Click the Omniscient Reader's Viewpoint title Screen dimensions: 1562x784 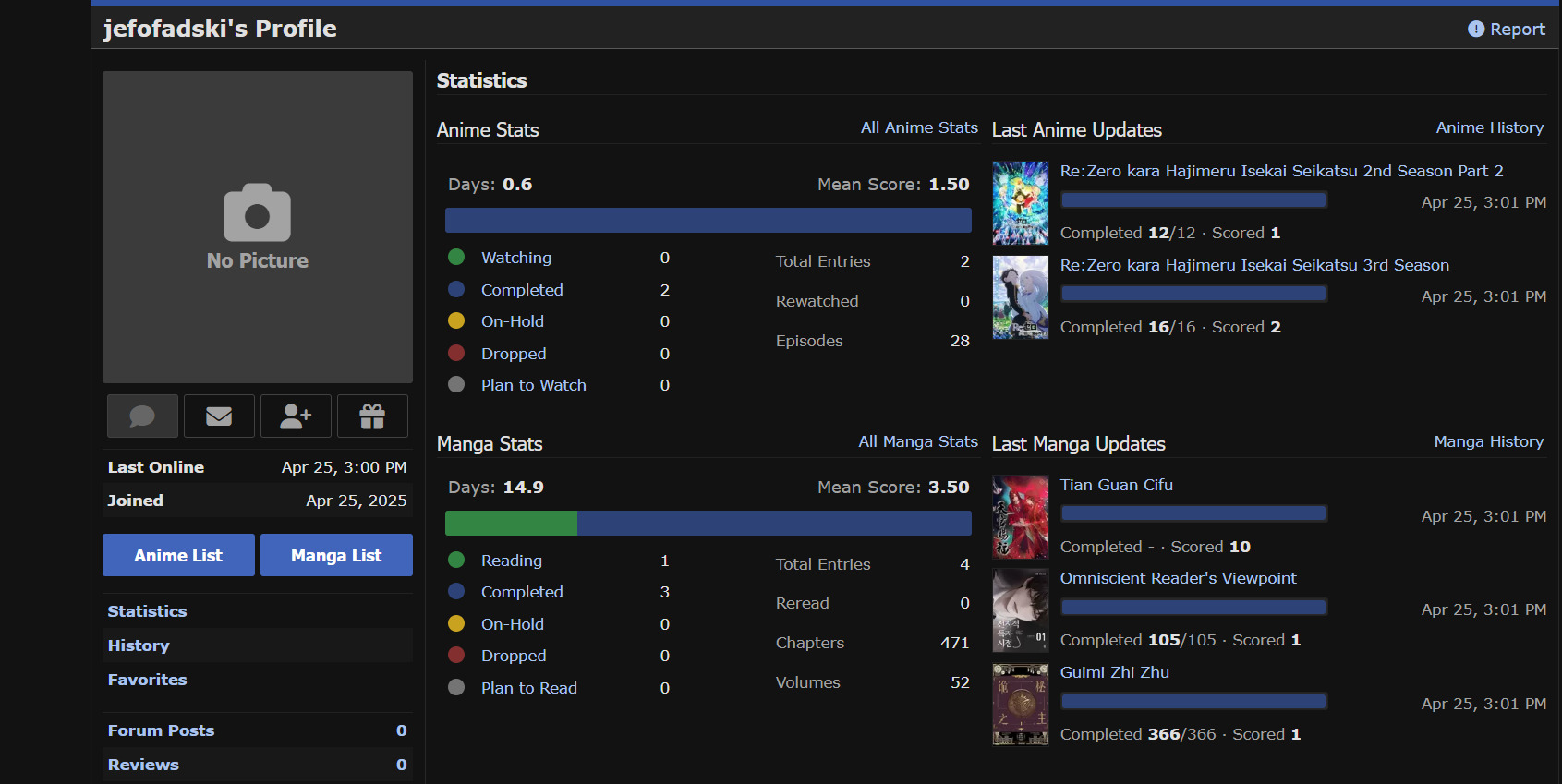click(1178, 578)
